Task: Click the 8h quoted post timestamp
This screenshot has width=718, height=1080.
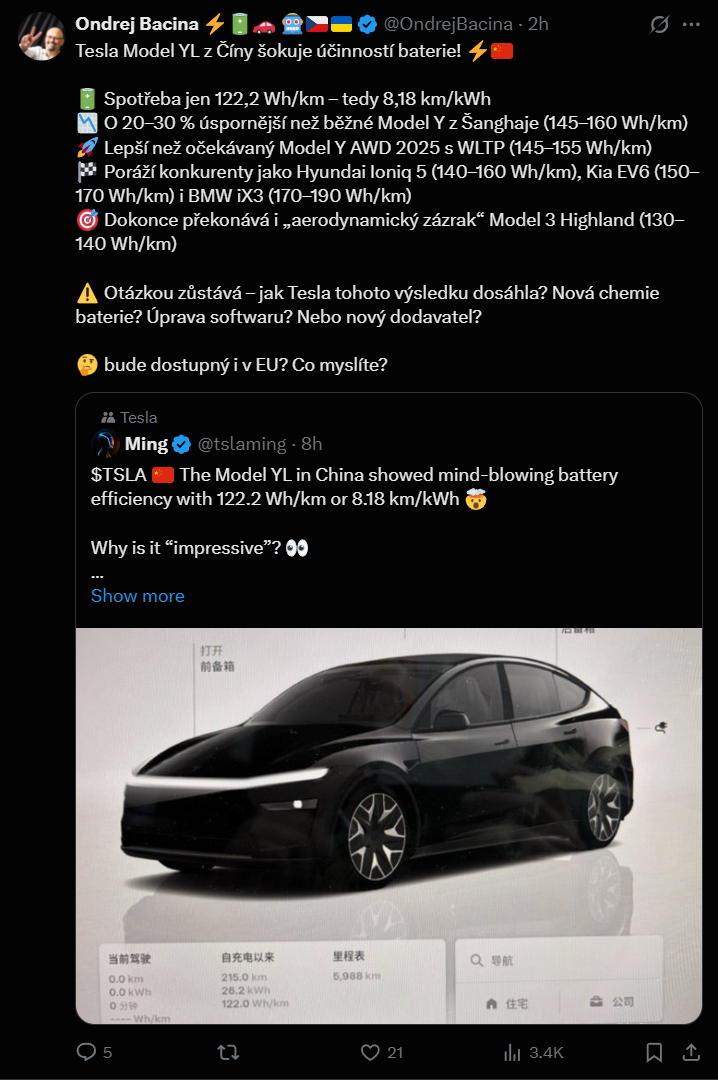Action: click(310, 444)
